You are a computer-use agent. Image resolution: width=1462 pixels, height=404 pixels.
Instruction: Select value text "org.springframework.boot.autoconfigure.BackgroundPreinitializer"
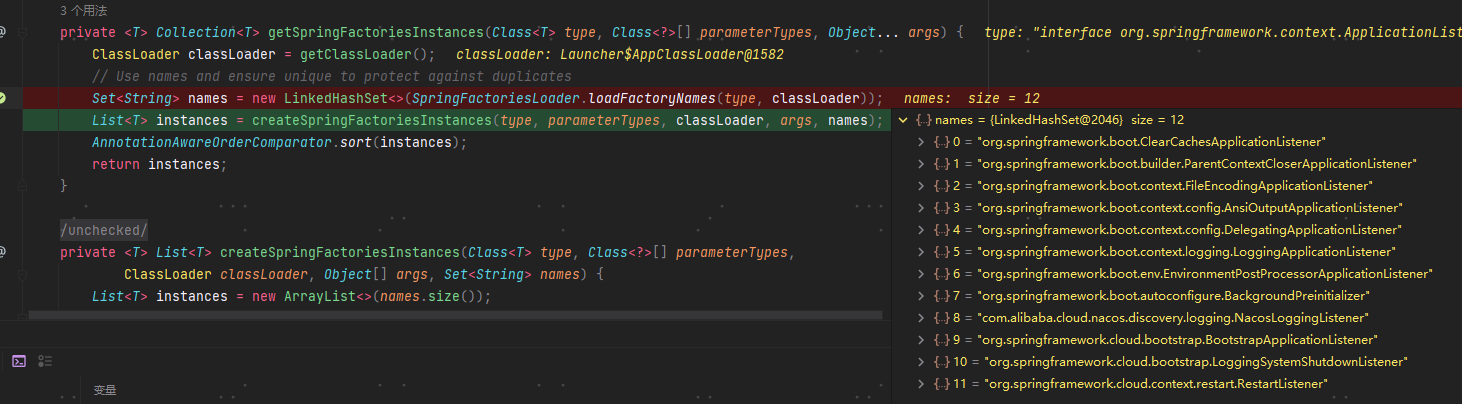(x=1173, y=296)
